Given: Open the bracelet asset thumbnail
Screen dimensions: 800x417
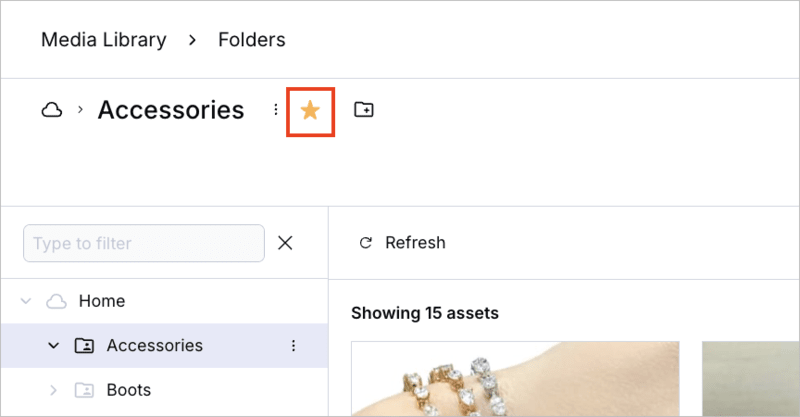Looking at the screenshot, I should pos(515,380).
